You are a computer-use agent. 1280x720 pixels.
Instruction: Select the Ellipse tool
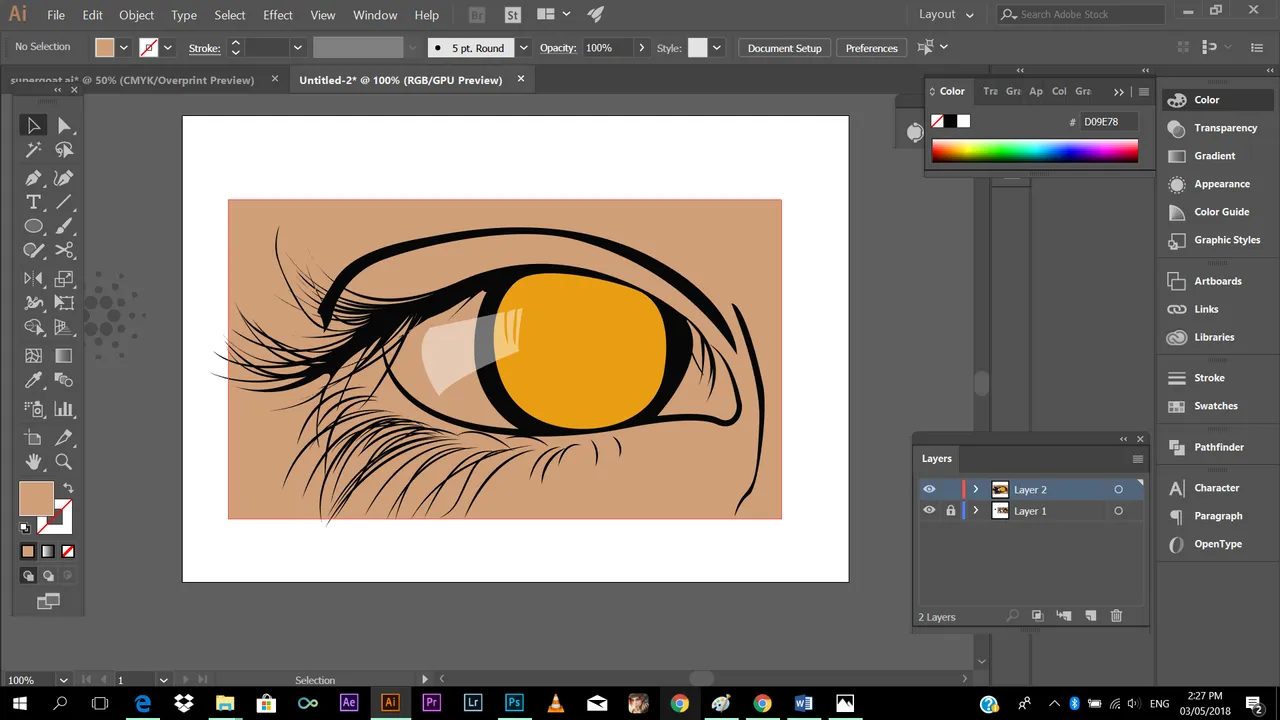(33, 226)
